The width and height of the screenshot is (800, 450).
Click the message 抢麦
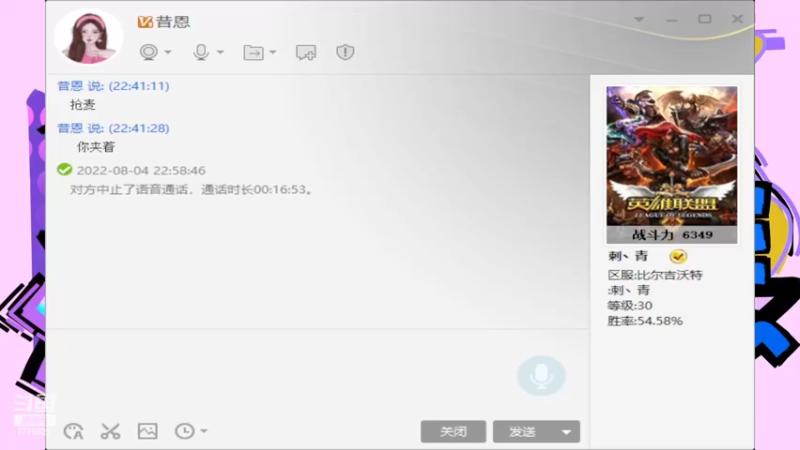tap(83, 105)
